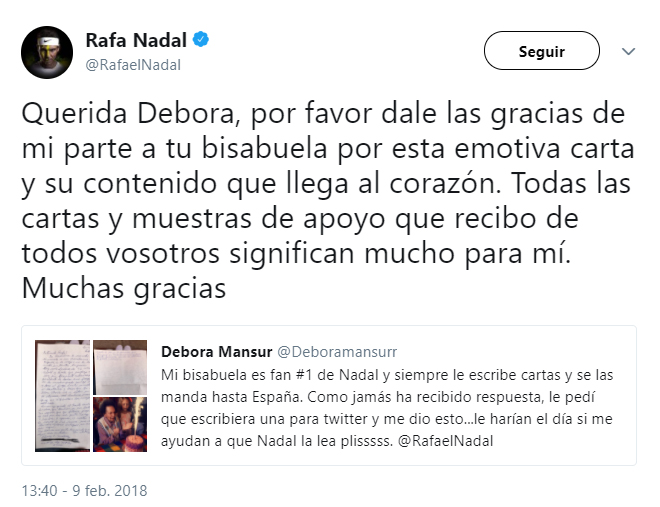Screen dimensions: 660x507
Task: Open Rafa Nadal's profile avatar
Action: point(47,52)
